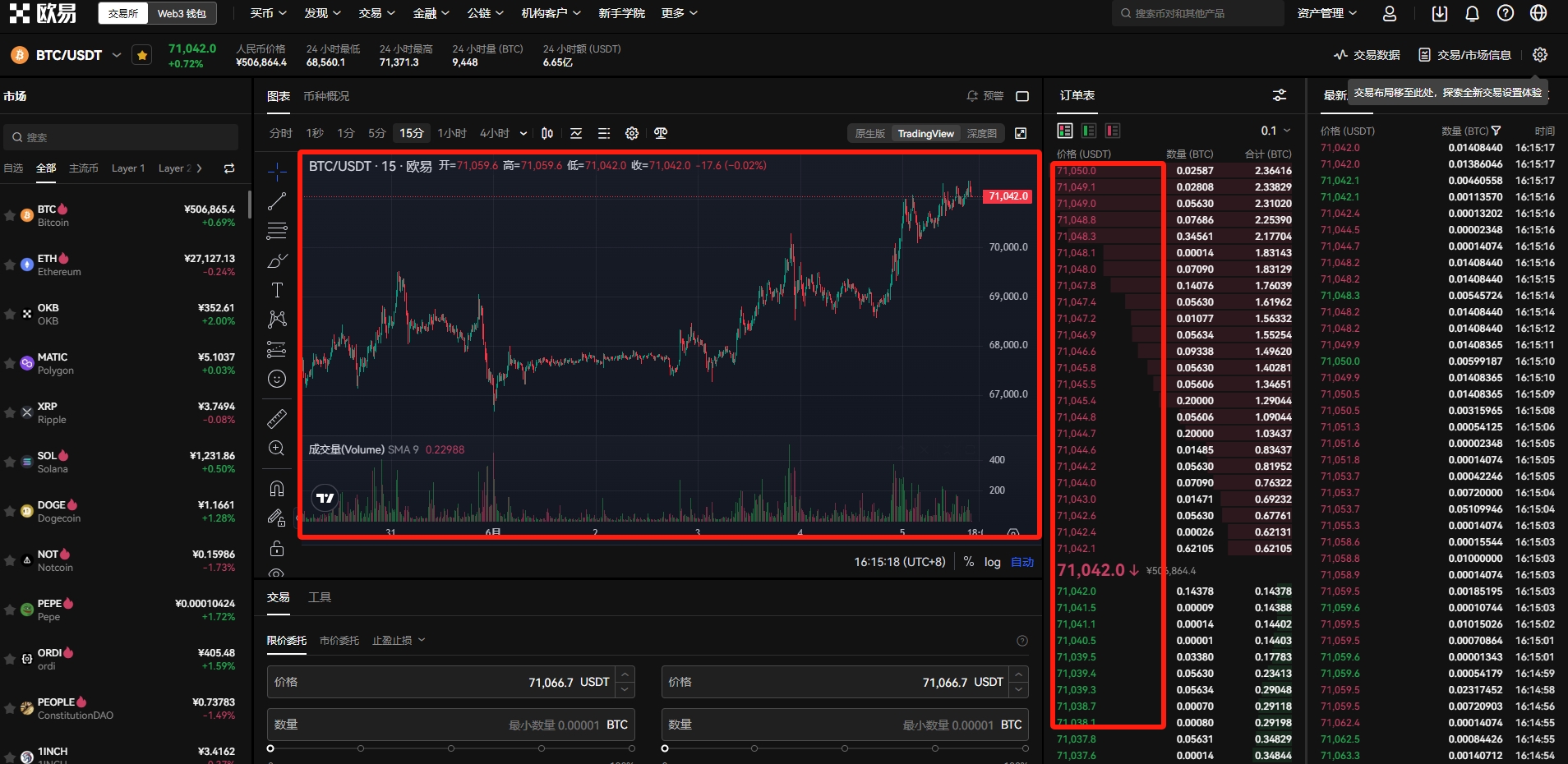This screenshot has width=1568, height=764.
Task: Open download app icon
Action: click(x=1440, y=13)
